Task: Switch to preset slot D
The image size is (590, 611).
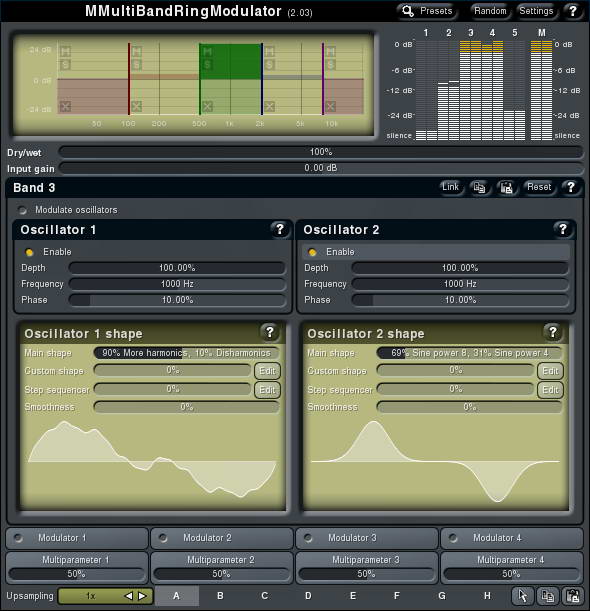Action: coord(308,596)
